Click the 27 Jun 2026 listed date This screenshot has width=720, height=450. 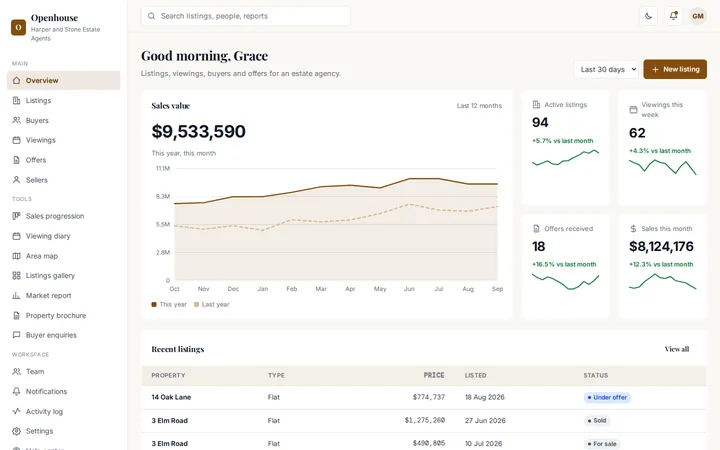click(x=485, y=421)
